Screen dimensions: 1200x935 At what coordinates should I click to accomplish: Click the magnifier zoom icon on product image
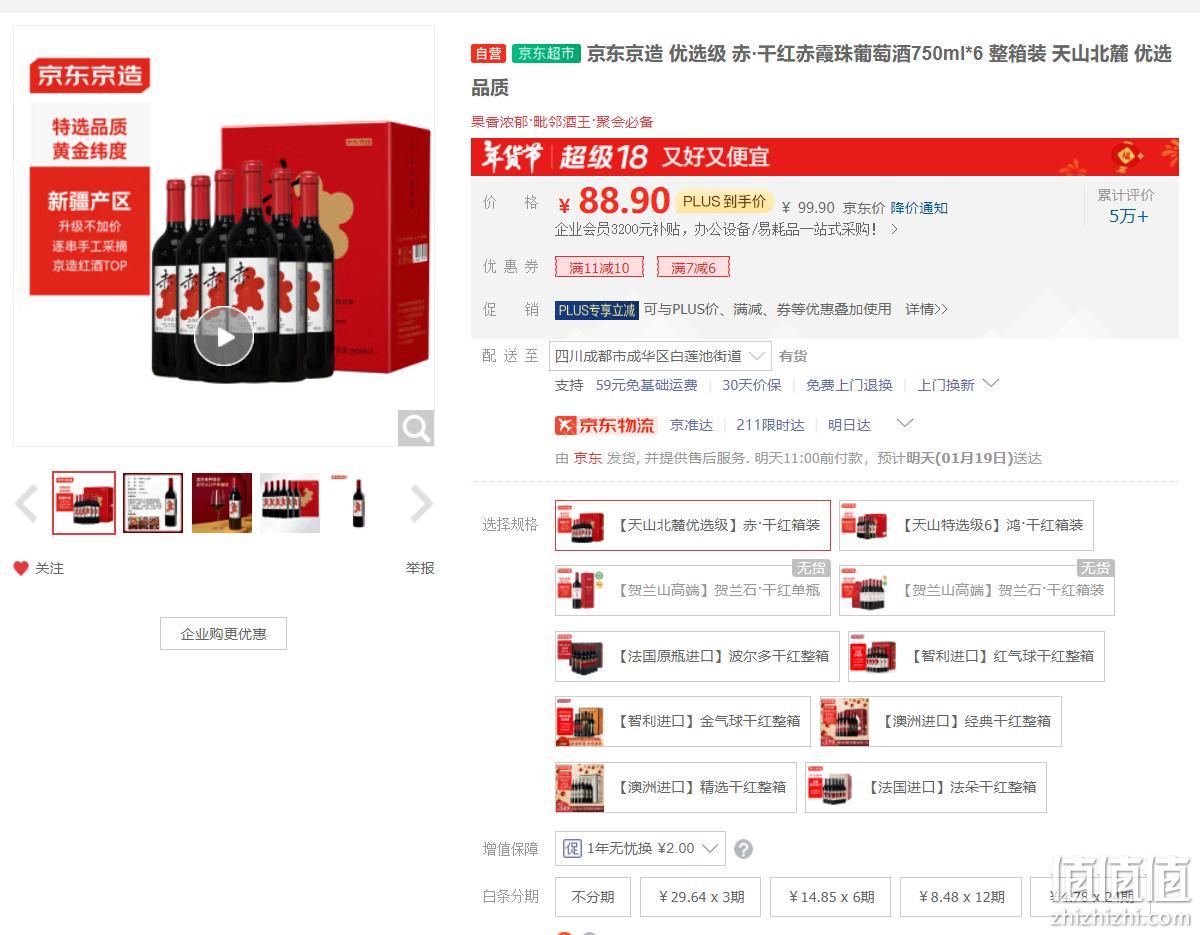(x=416, y=428)
